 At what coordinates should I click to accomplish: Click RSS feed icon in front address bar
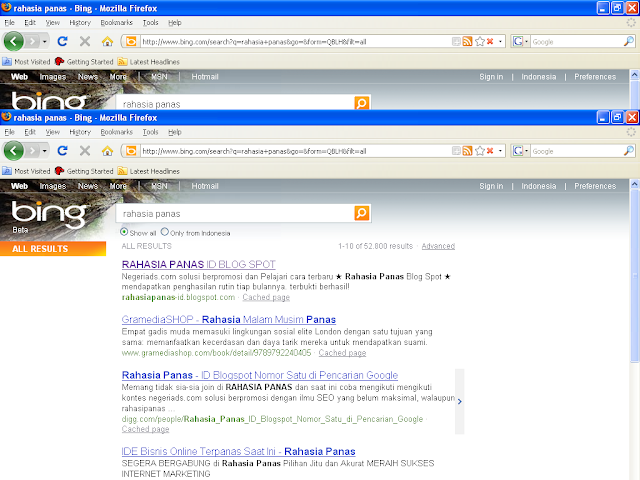[x=467, y=151]
